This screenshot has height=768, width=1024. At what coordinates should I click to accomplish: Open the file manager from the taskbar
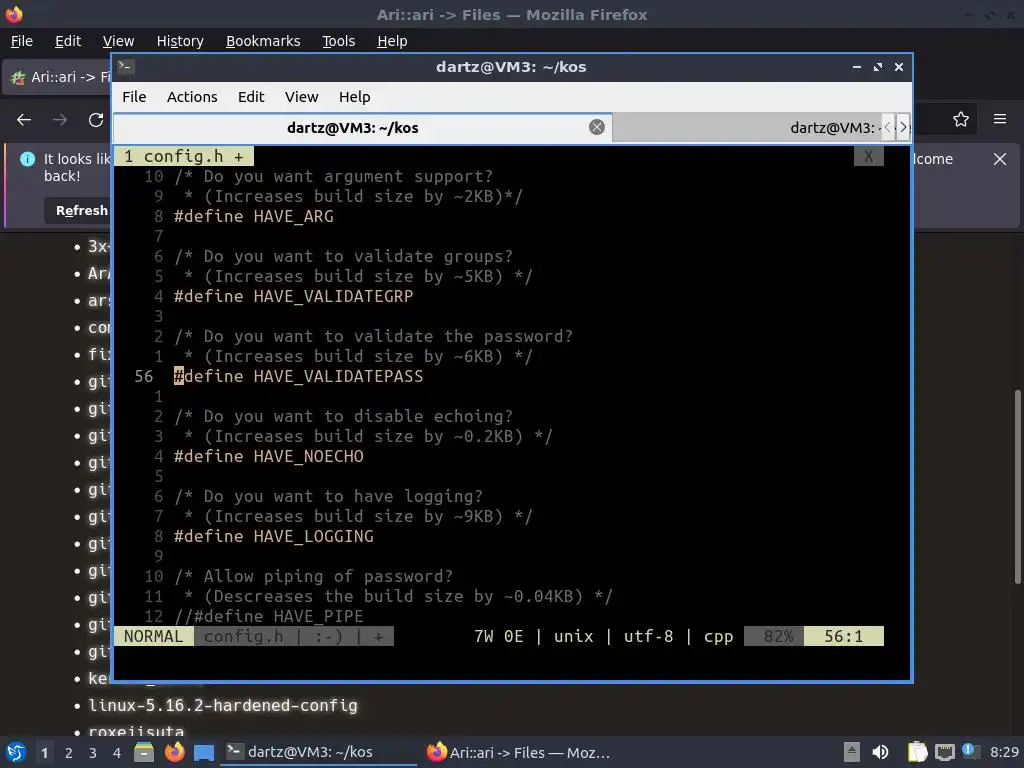(144, 752)
